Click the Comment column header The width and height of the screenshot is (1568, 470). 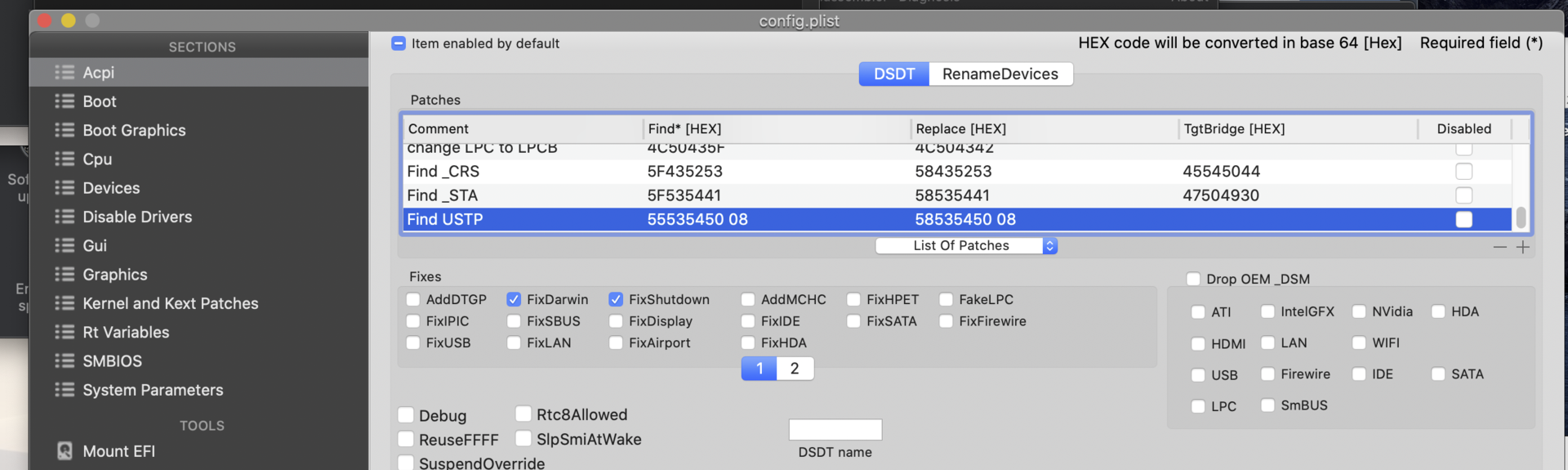click(523, 129)
